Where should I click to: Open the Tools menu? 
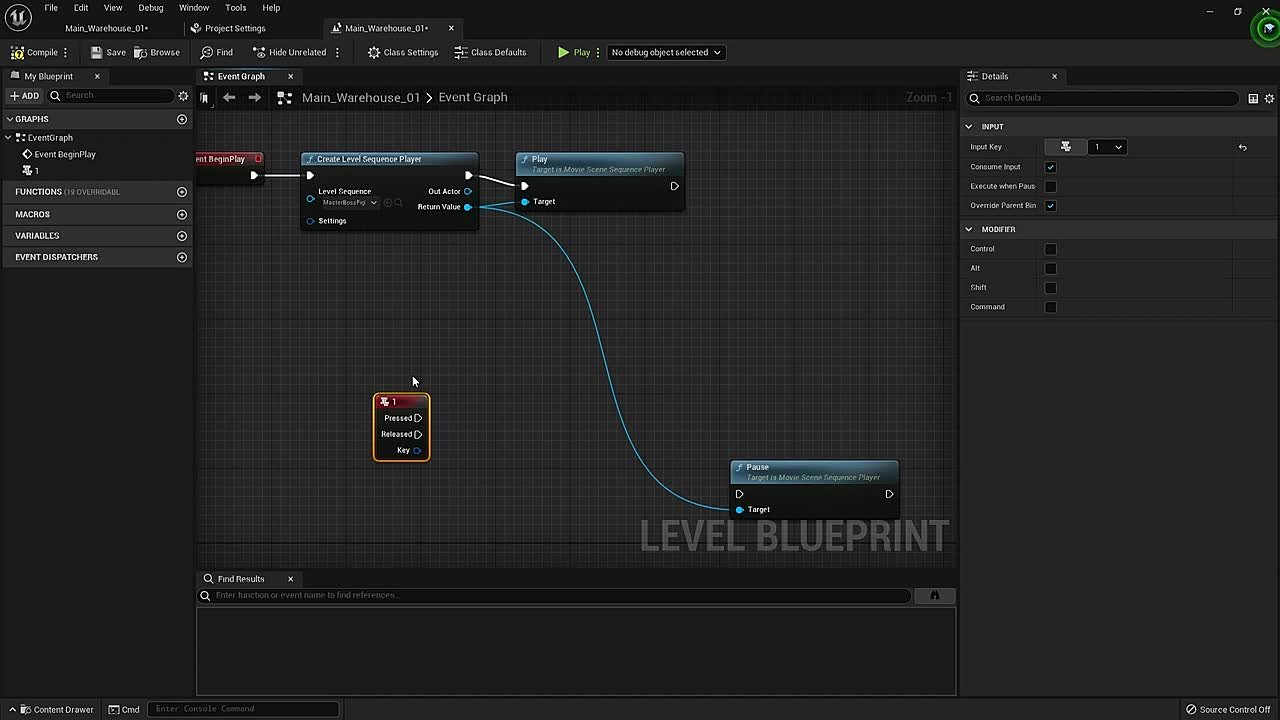[x=236, y=8]
